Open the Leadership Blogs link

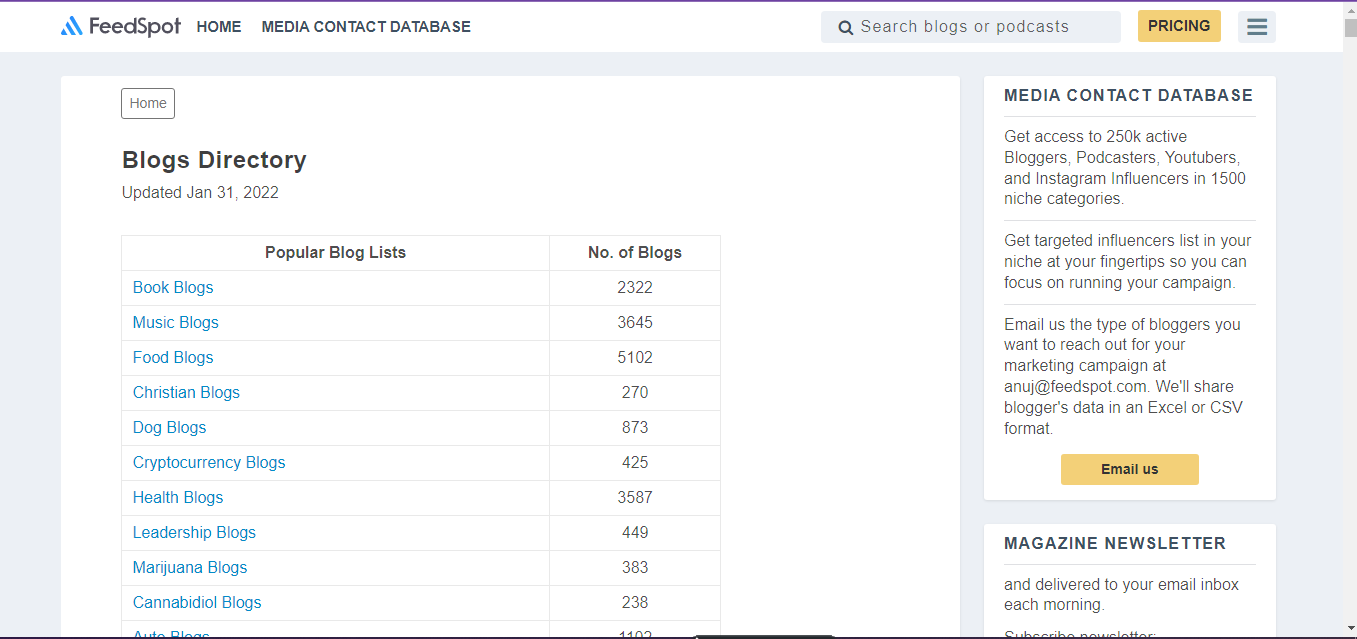coord(194,533)
